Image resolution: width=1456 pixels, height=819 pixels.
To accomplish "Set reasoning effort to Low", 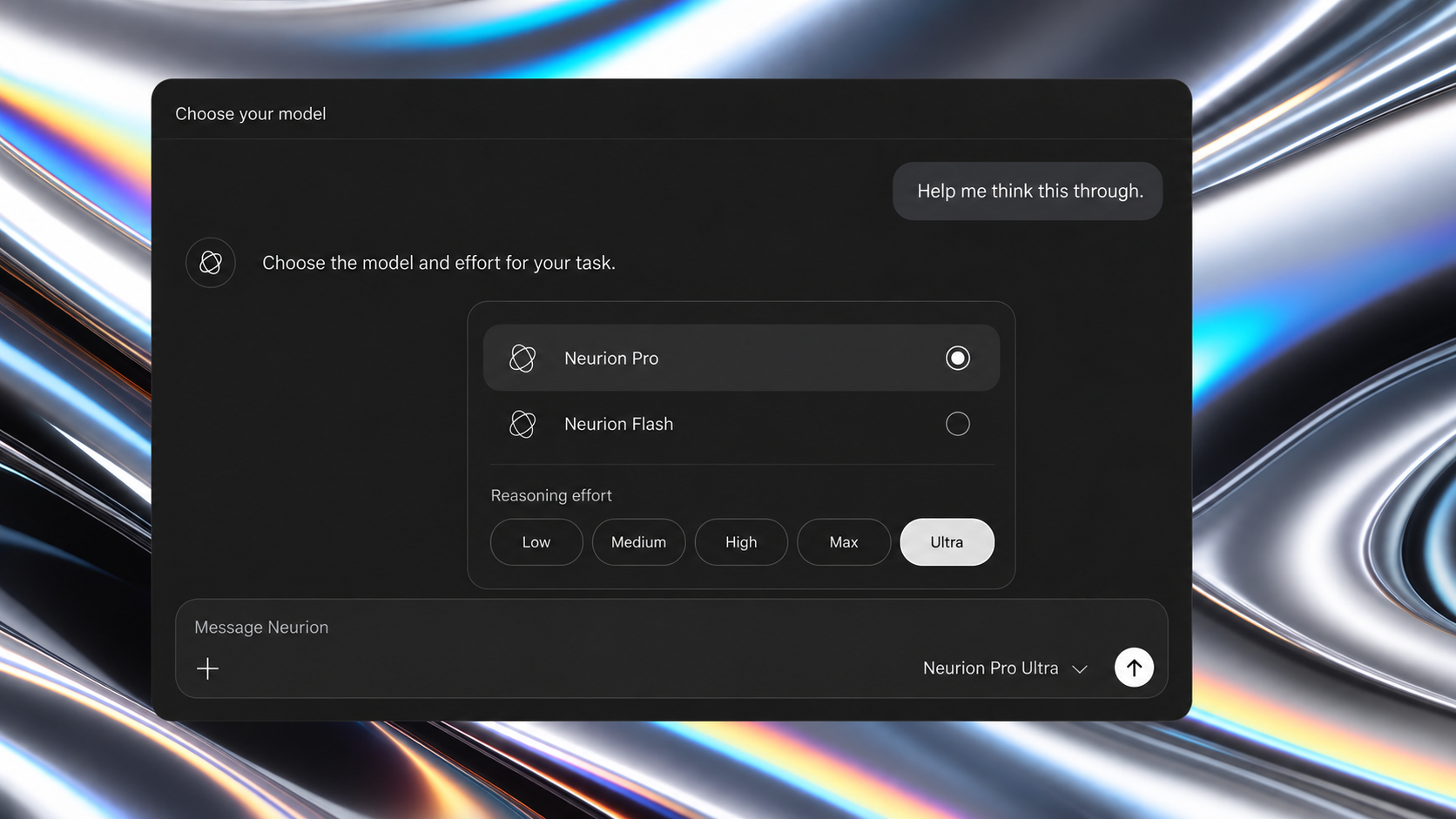I will (x=536, y=542).
